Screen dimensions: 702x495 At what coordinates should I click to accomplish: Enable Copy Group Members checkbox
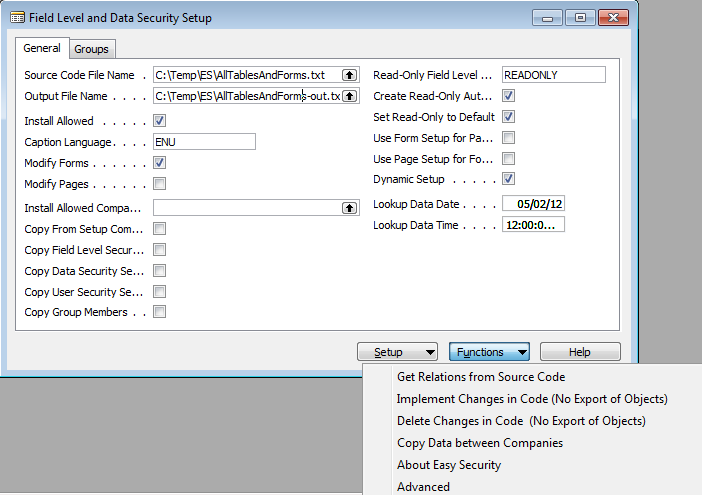[x=159, y=312]
